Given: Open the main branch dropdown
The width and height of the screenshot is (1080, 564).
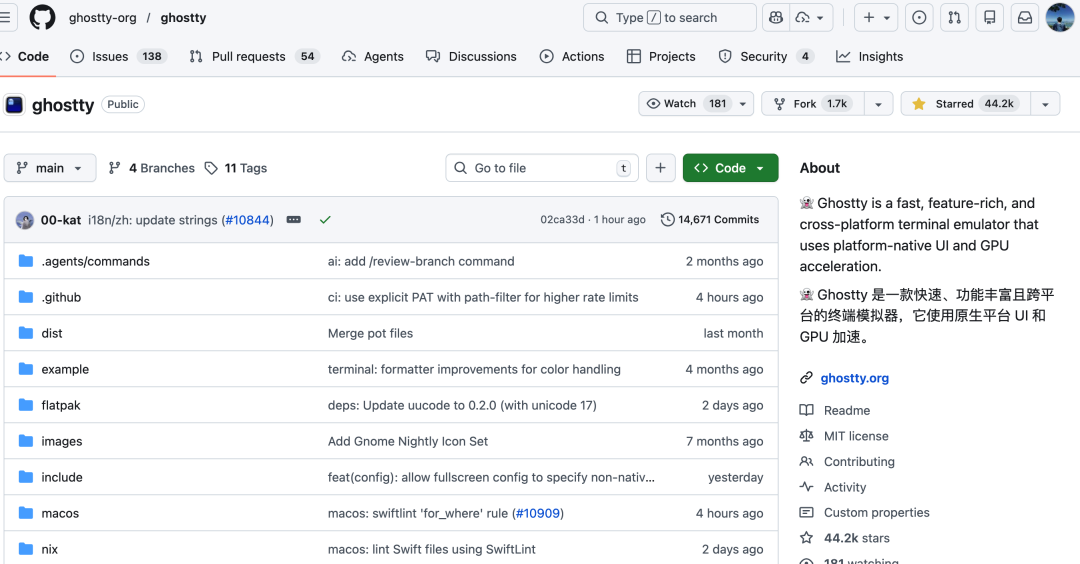Looking at the screenshot, I should (x=50, y=168).
